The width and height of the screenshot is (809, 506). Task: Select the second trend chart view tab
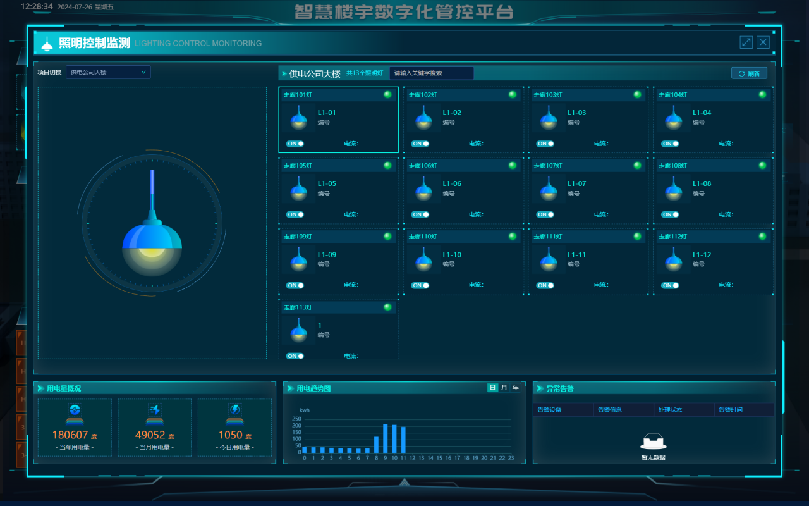503,387
